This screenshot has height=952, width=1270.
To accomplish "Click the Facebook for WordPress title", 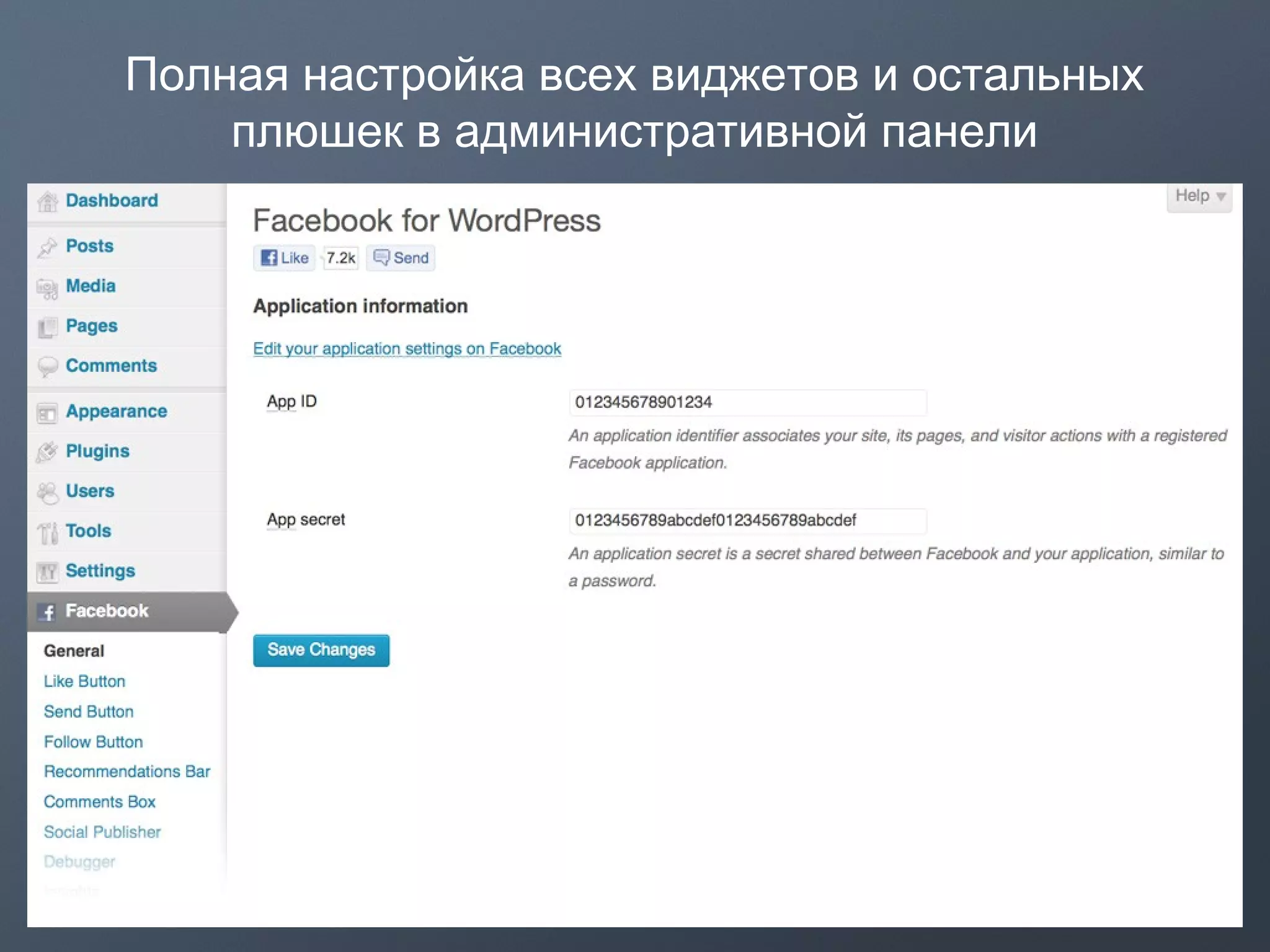I will point(427,221).
